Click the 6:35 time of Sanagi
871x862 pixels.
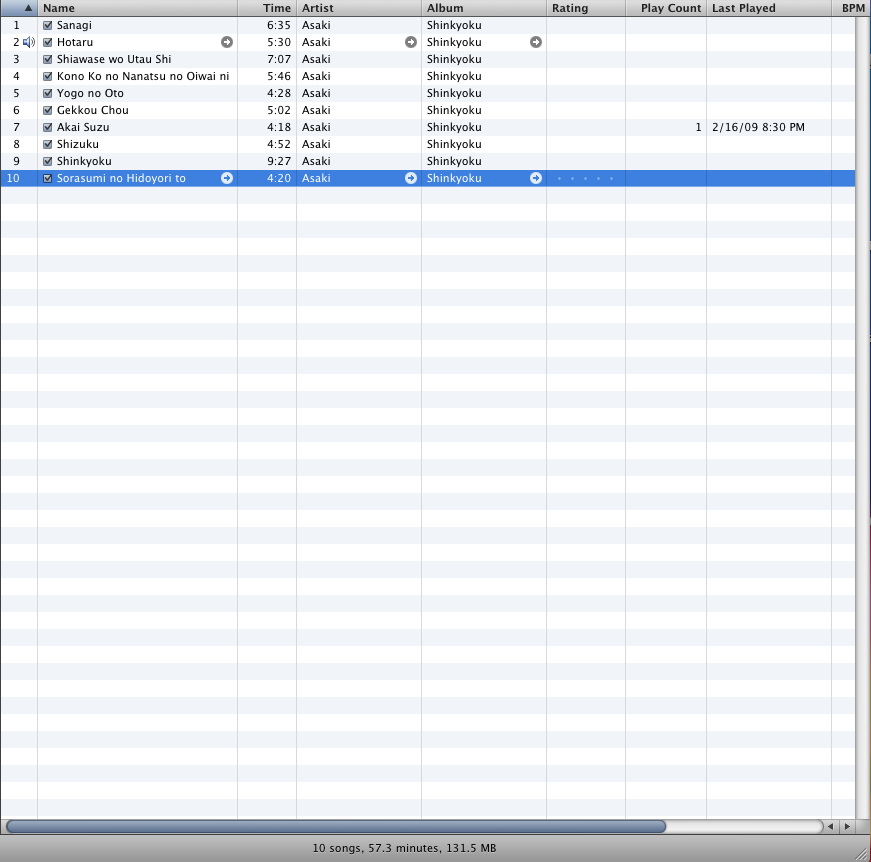(x=279, y=26)
